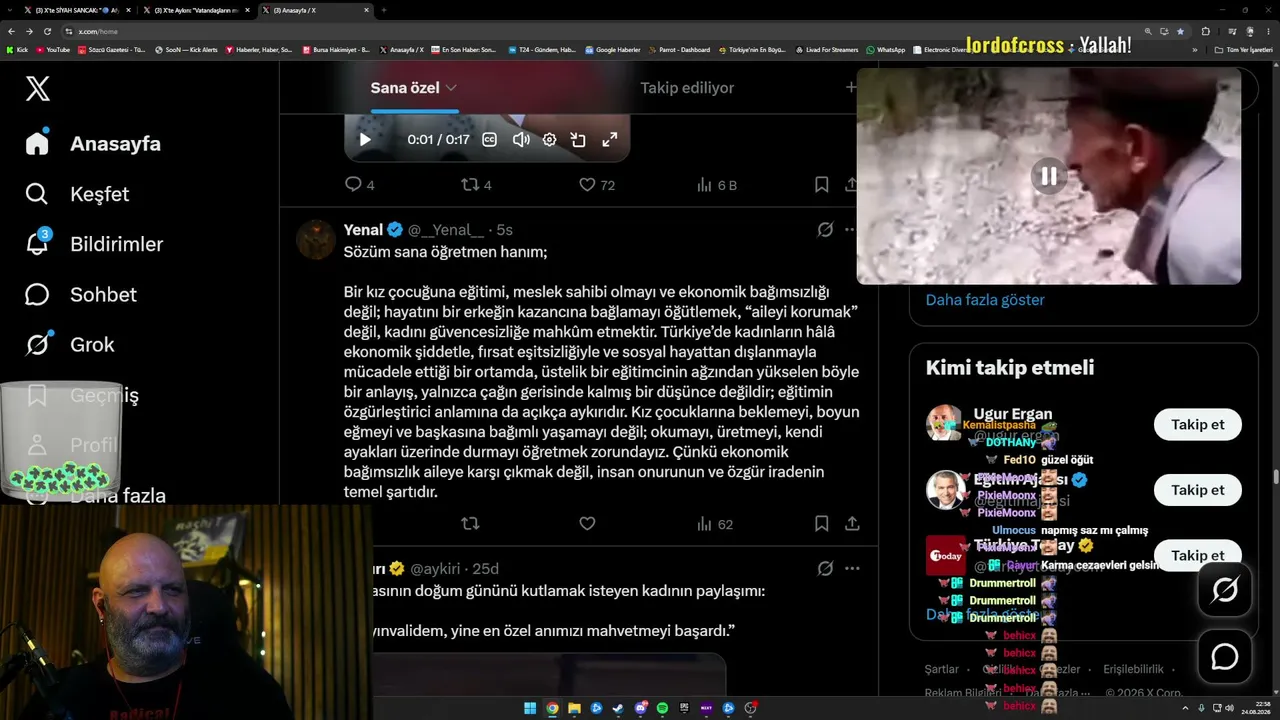Open the floating Grok button
Viewport: 1280px width, 720px height.
point(1224,590)
